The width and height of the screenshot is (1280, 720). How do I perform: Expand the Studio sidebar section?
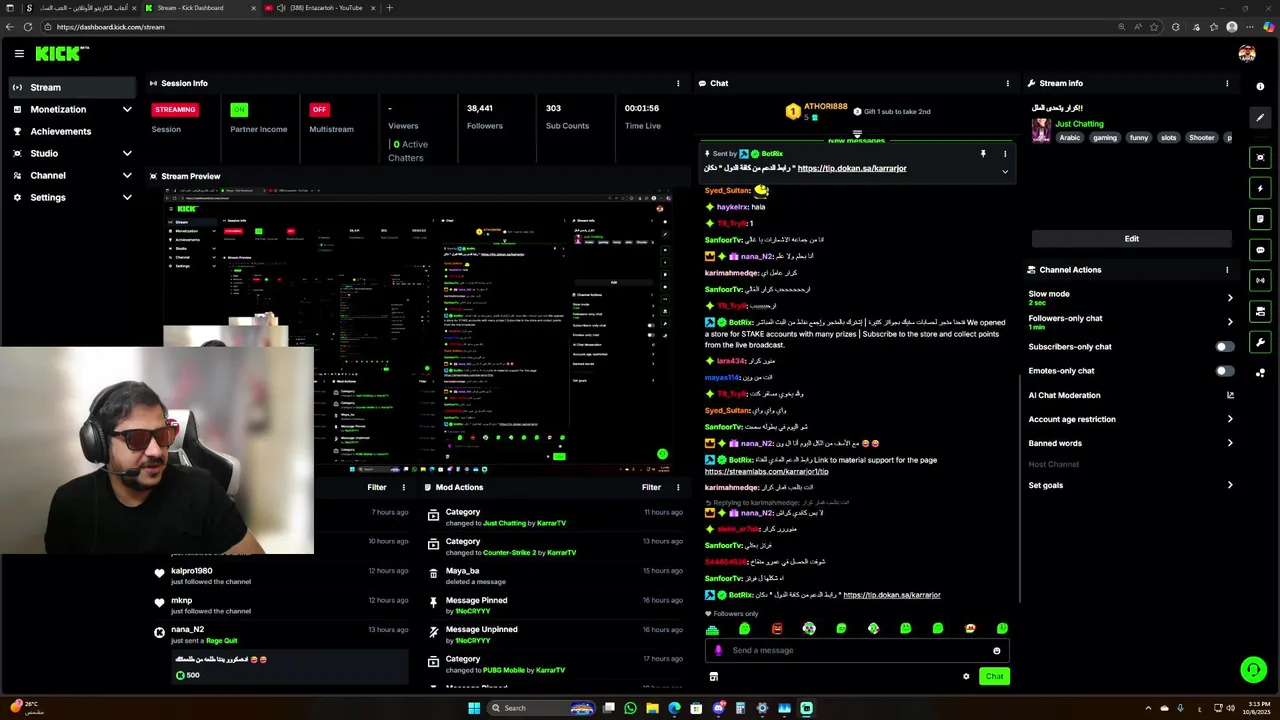[72, 153]
